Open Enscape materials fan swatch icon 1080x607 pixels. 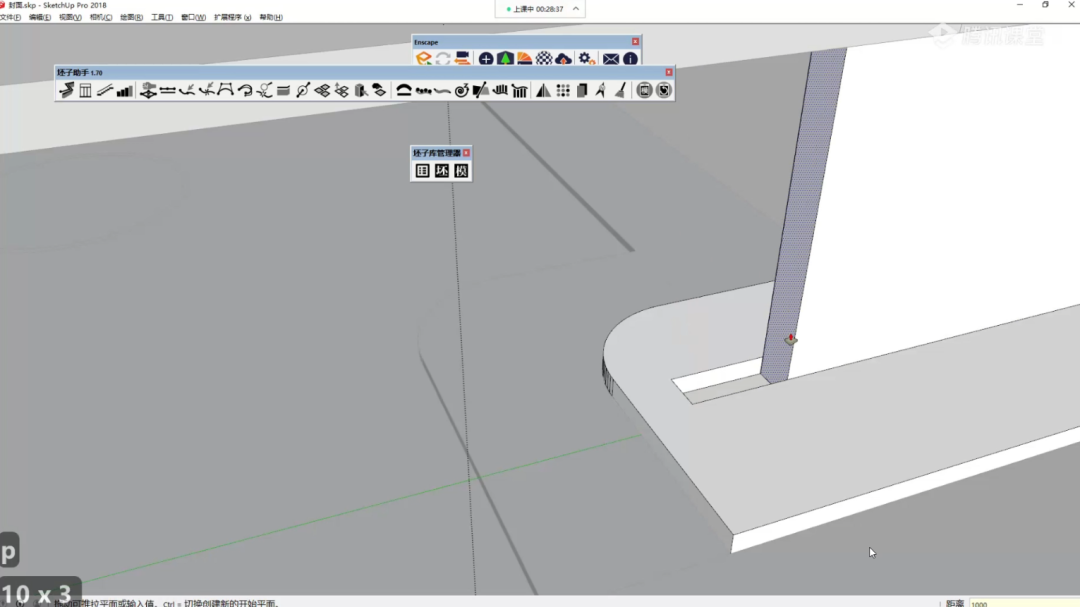click(x=524, y=59)
